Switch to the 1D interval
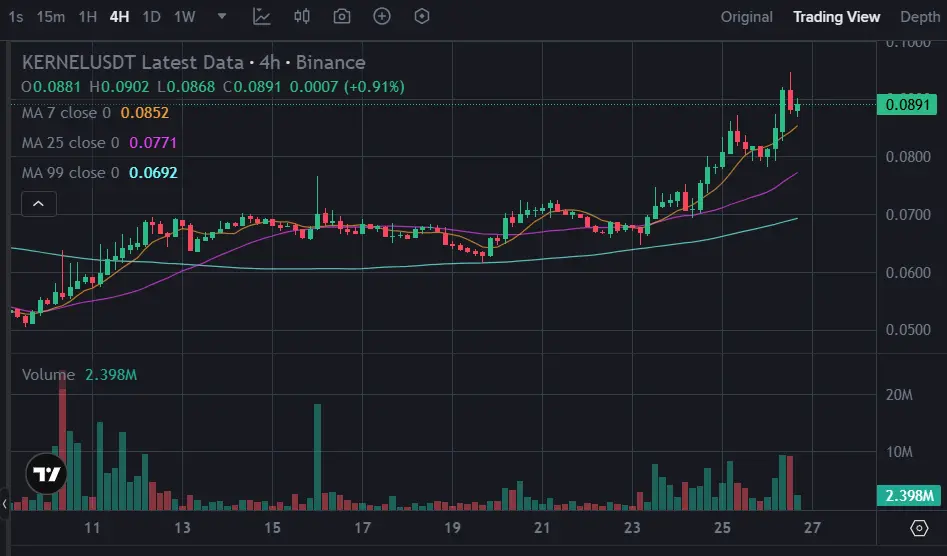 (x=152, y=17)
